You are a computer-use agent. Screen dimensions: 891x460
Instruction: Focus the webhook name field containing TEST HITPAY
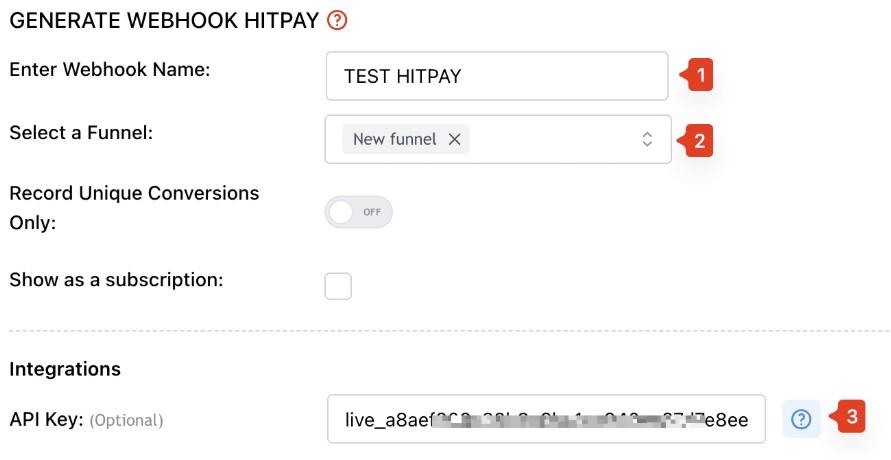coord(497,76)
